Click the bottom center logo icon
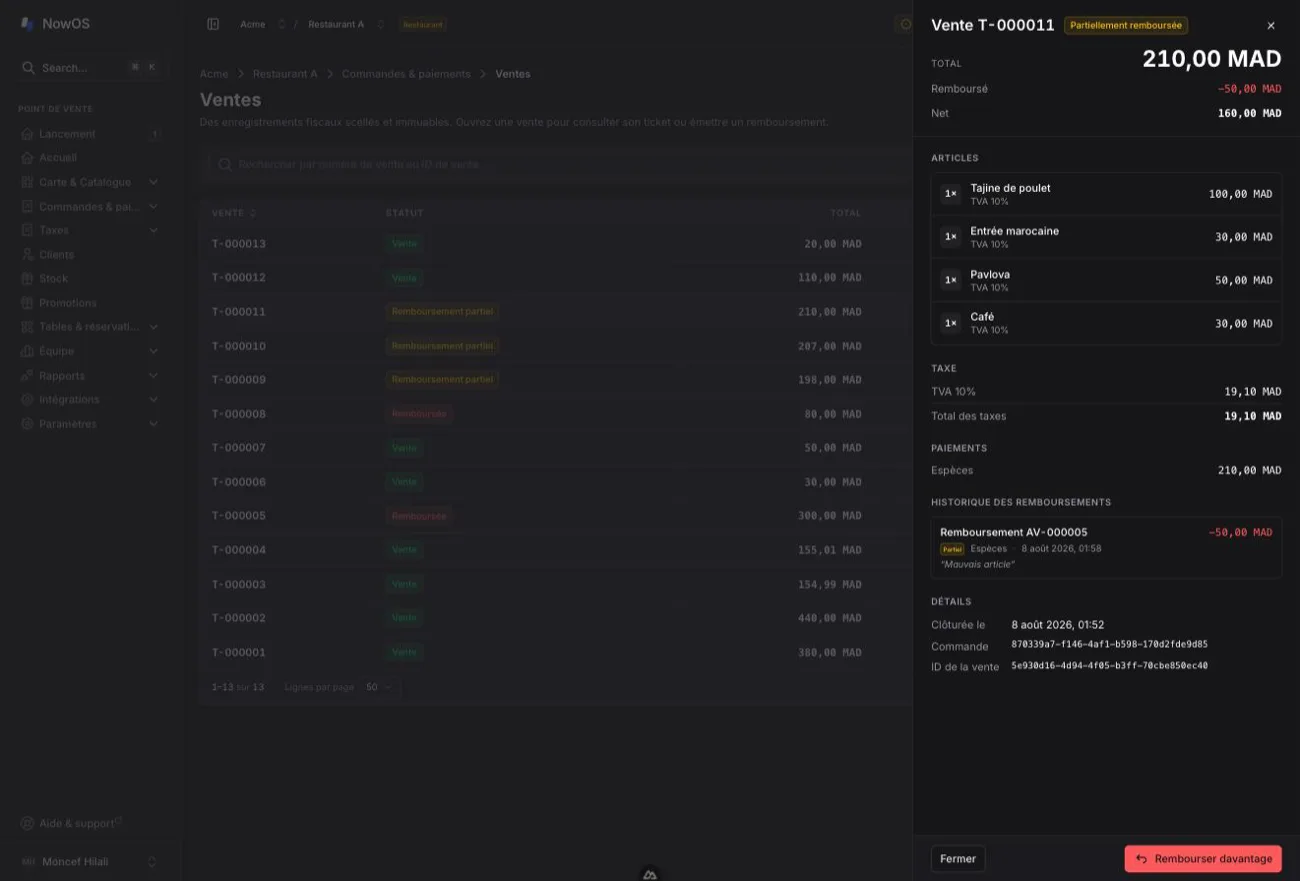 (650, 873)
